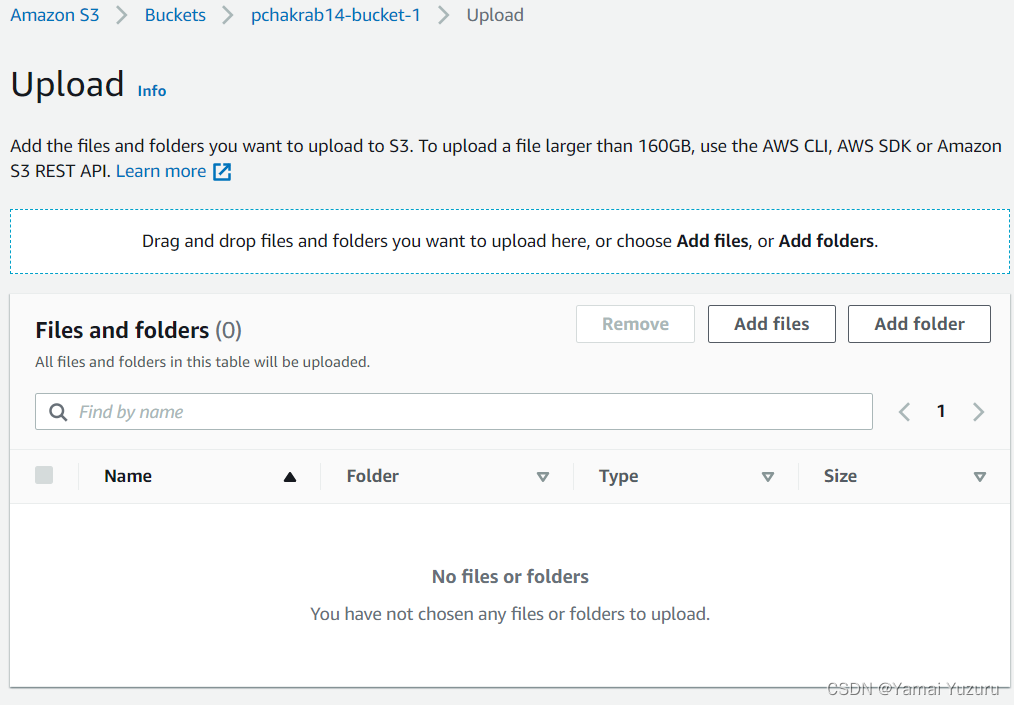Click the Name column header
1014x705 pixels.
tap(128, 476)
